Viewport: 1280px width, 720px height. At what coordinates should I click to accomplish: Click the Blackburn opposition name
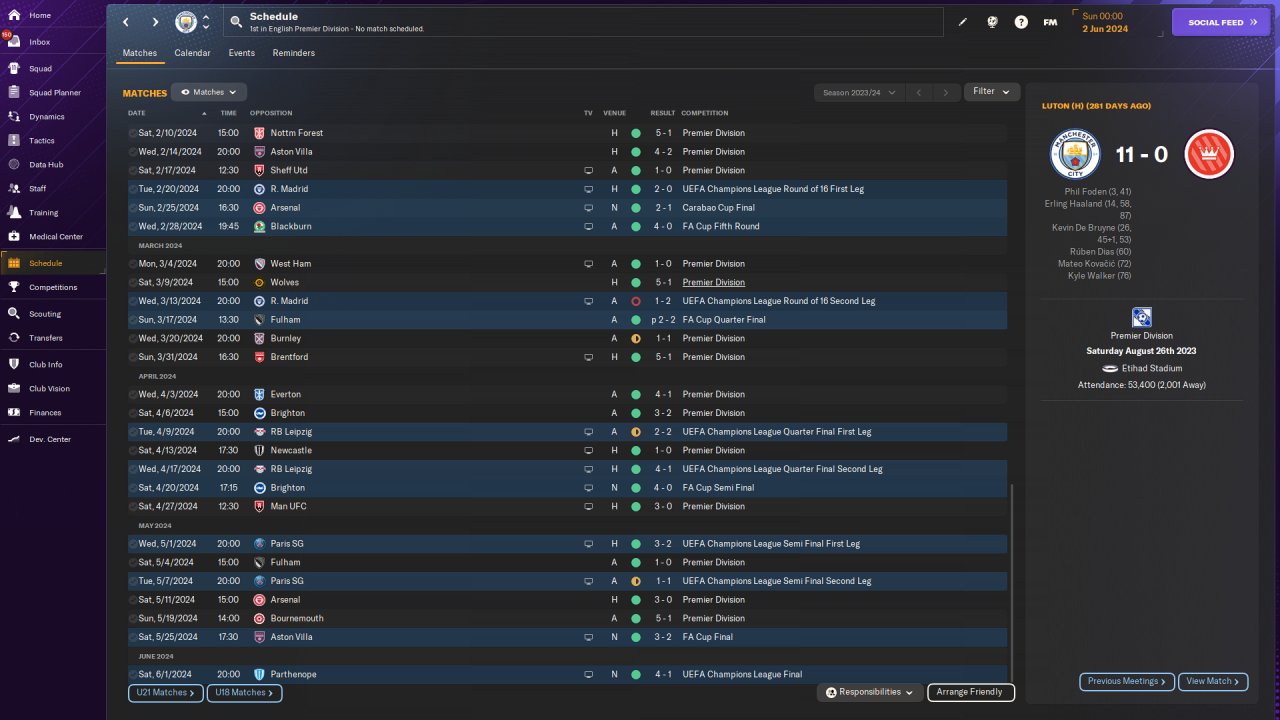click(292, 227)
